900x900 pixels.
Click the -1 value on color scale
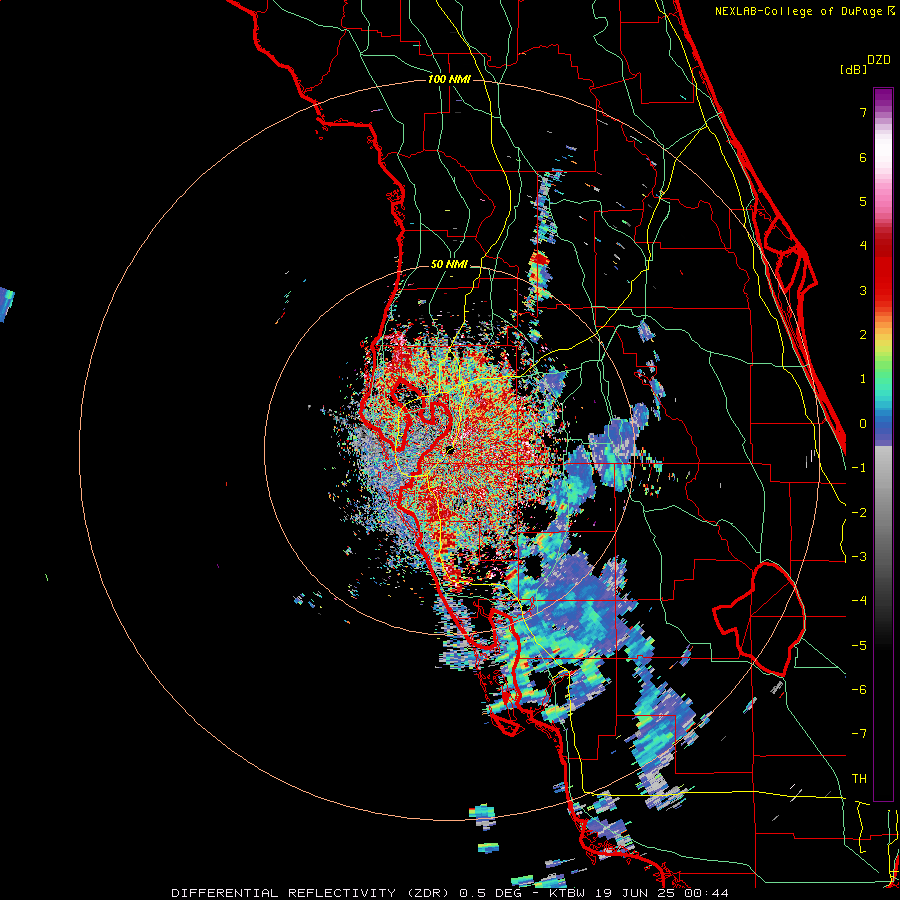[859, 468]
